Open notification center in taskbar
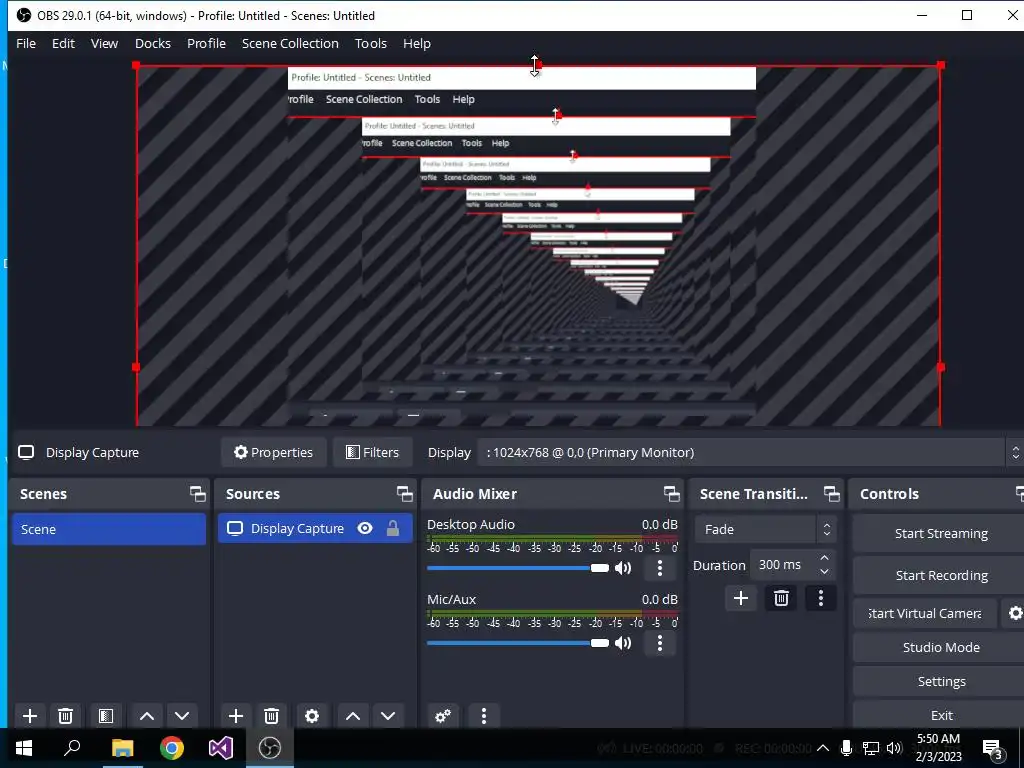Viewport: 1024px width, 768px height. click(993, 748)
